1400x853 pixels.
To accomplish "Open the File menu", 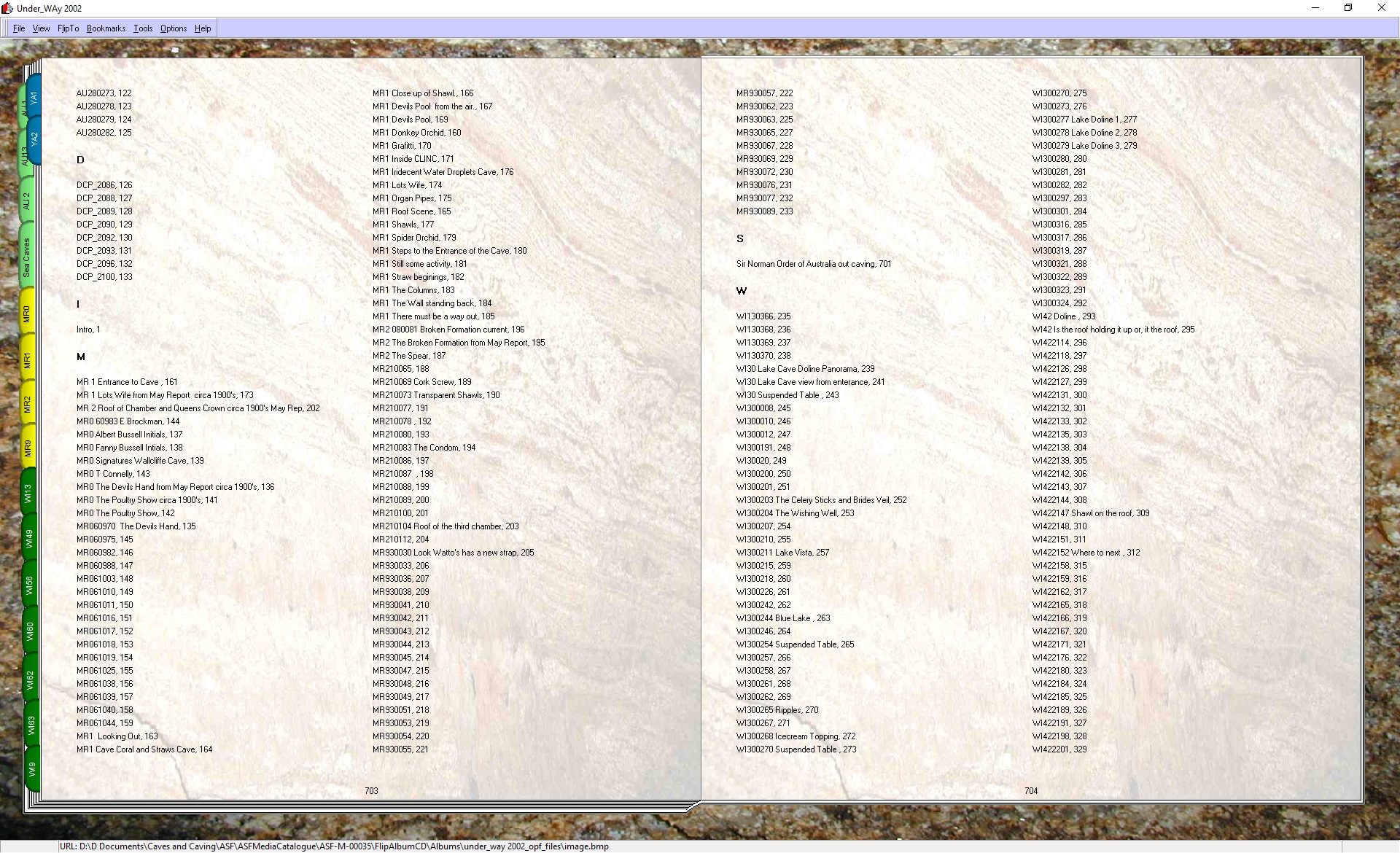I will [19, 28].
